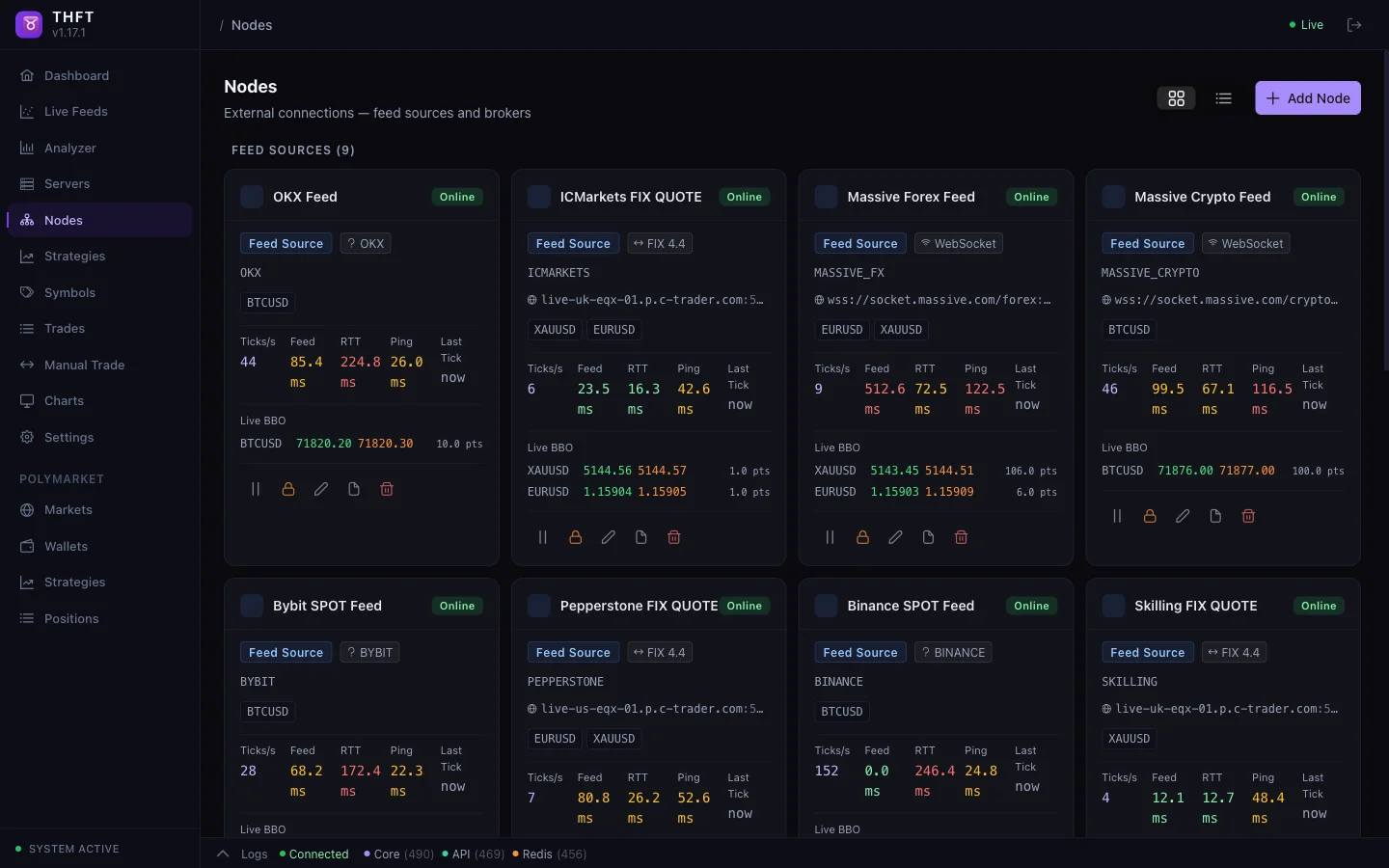The width and height of the screenshot is (1389, 868).
Task: Select the Binance SPOT Feed checkbox
Action: click(827, 606)
